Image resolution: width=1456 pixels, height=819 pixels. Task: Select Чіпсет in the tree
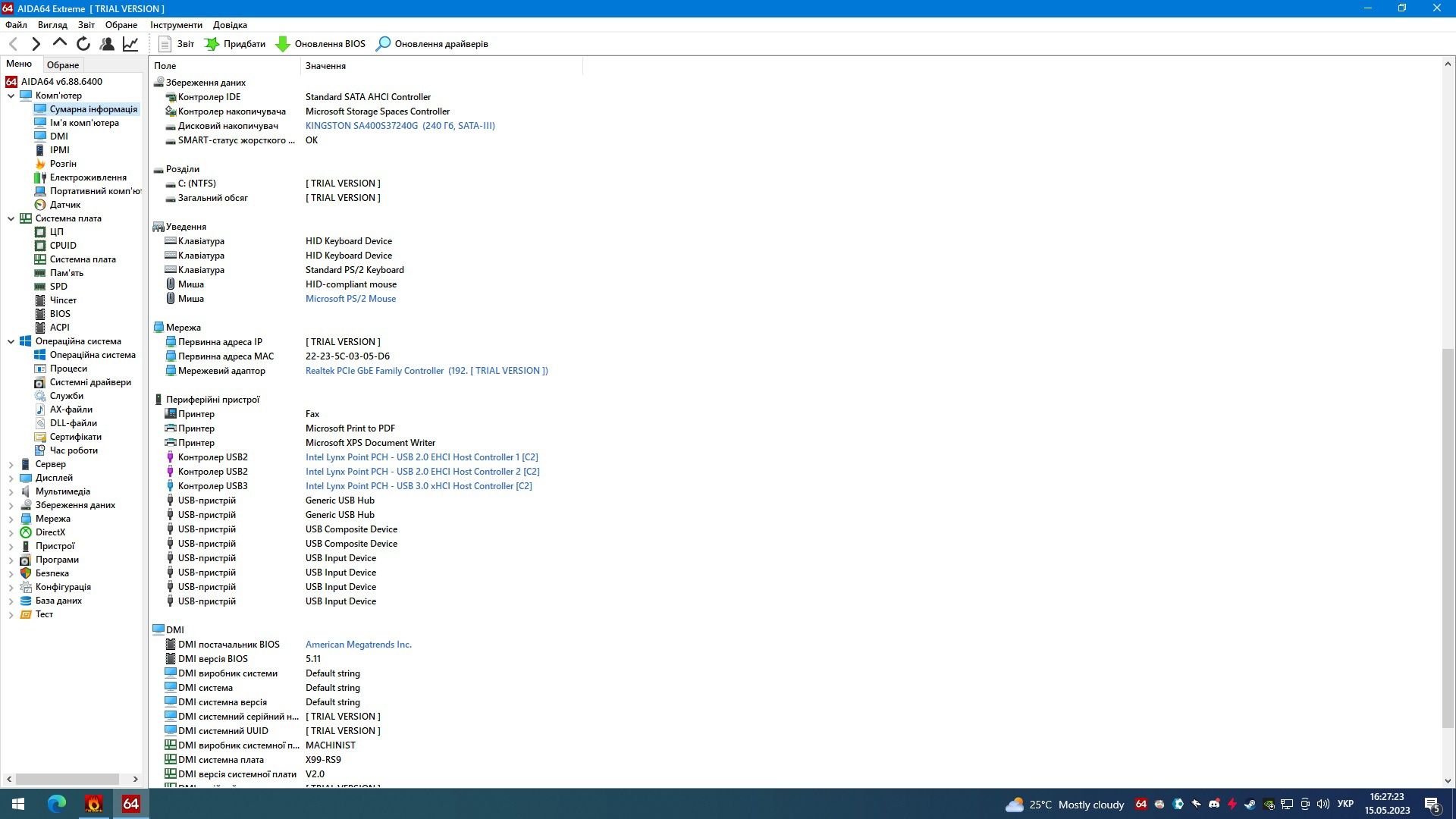pos(63,300)
